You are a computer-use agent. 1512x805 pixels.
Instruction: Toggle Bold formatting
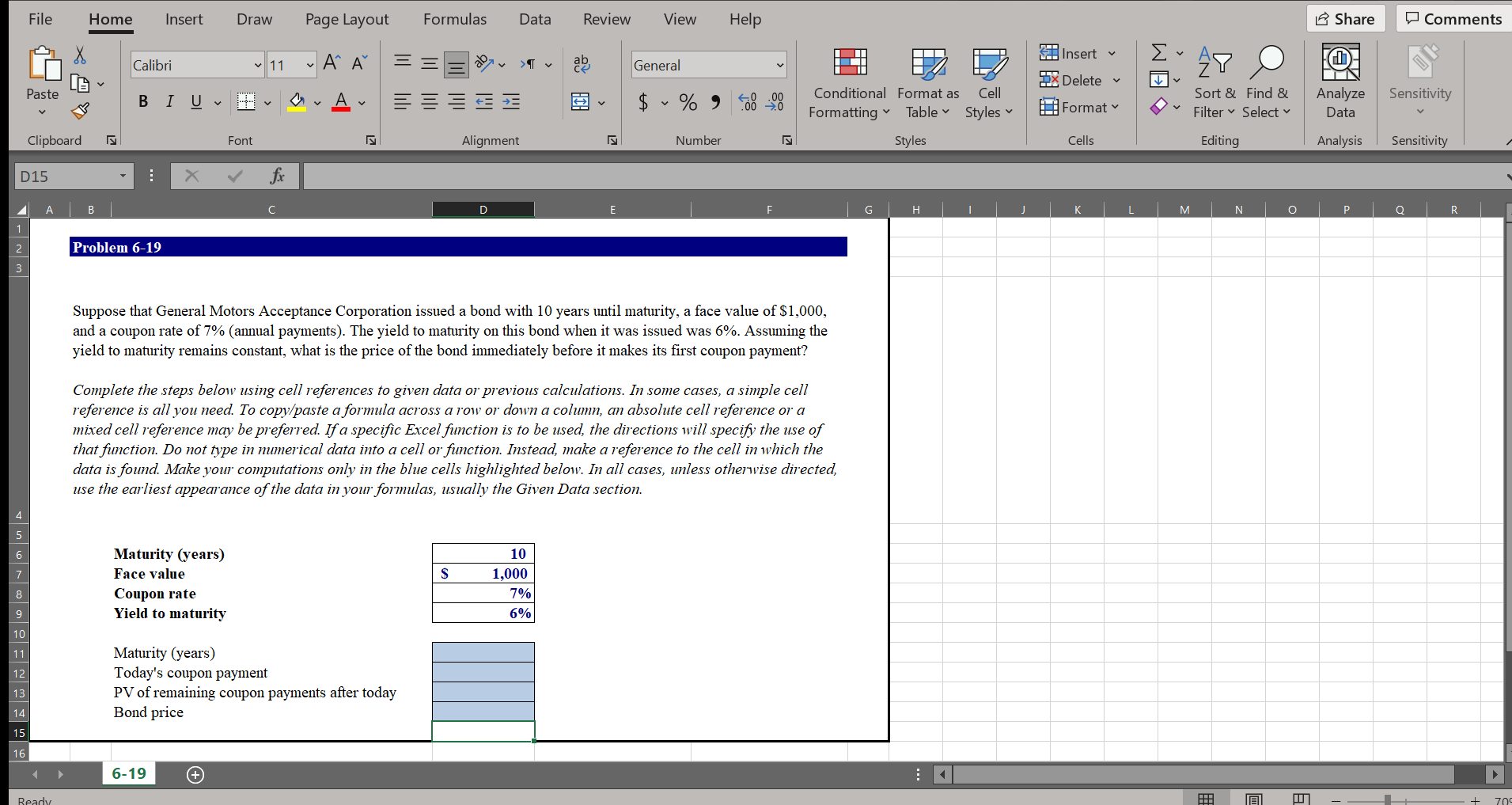coord(143,101)
